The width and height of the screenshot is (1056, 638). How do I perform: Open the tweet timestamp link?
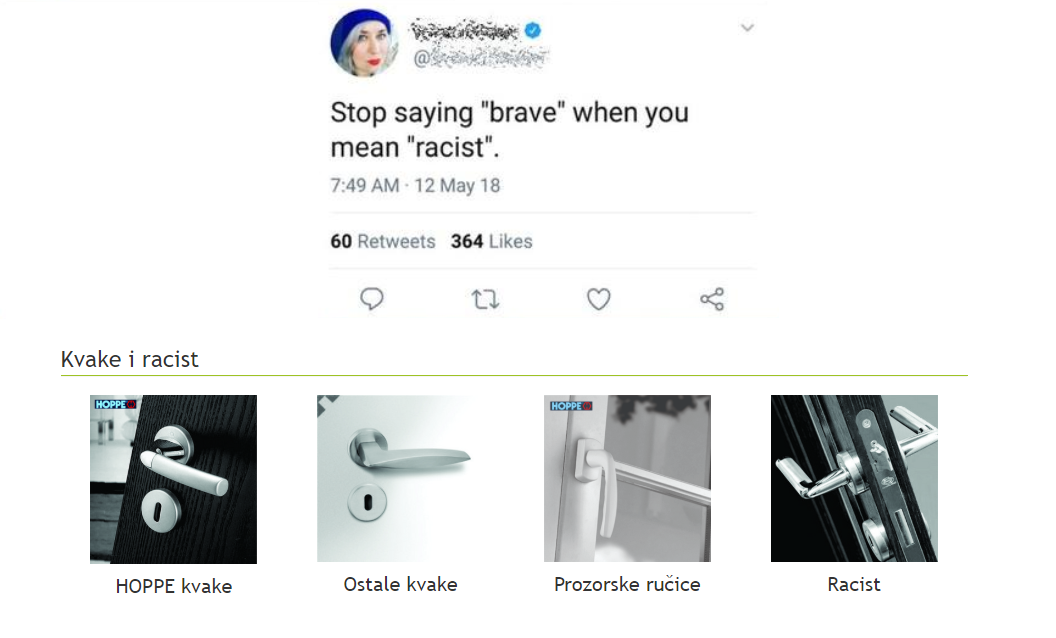(x=415, y=185)
